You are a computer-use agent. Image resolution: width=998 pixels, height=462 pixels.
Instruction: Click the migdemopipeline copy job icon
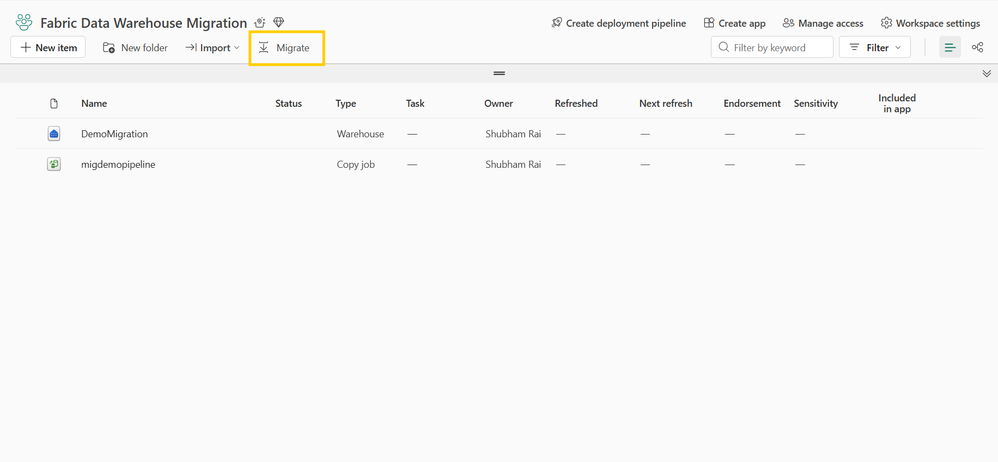tap(54, 164)
